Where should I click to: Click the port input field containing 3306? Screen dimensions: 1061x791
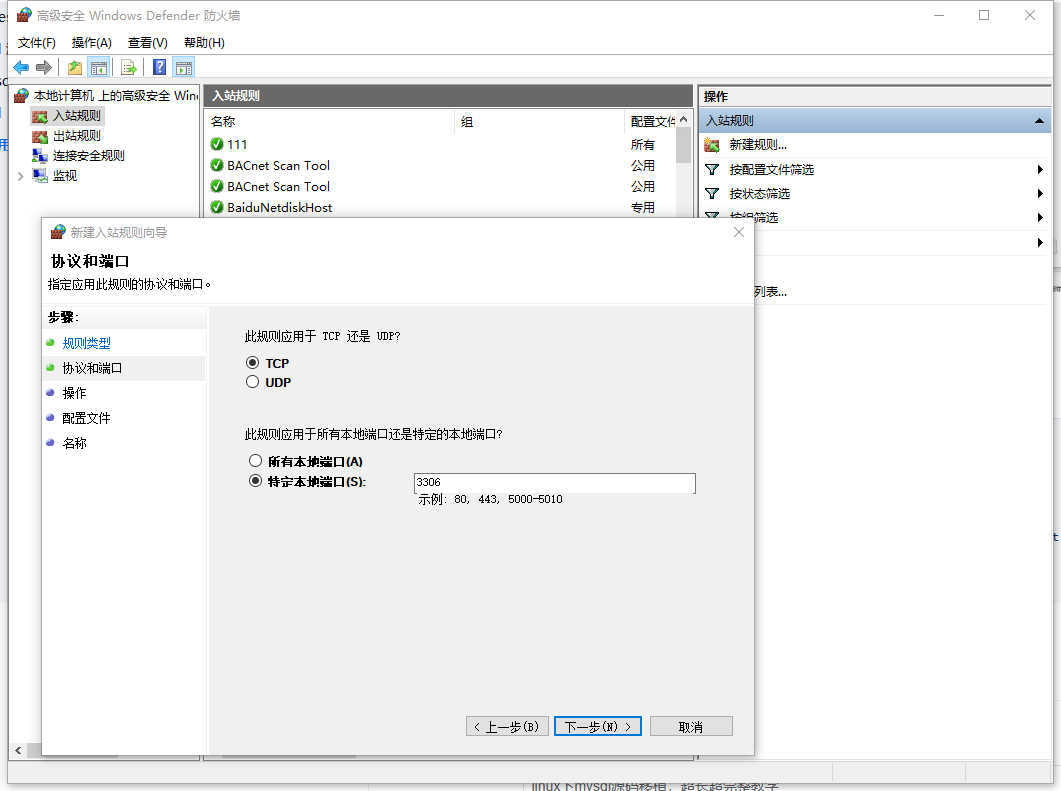tap(554, 482)
